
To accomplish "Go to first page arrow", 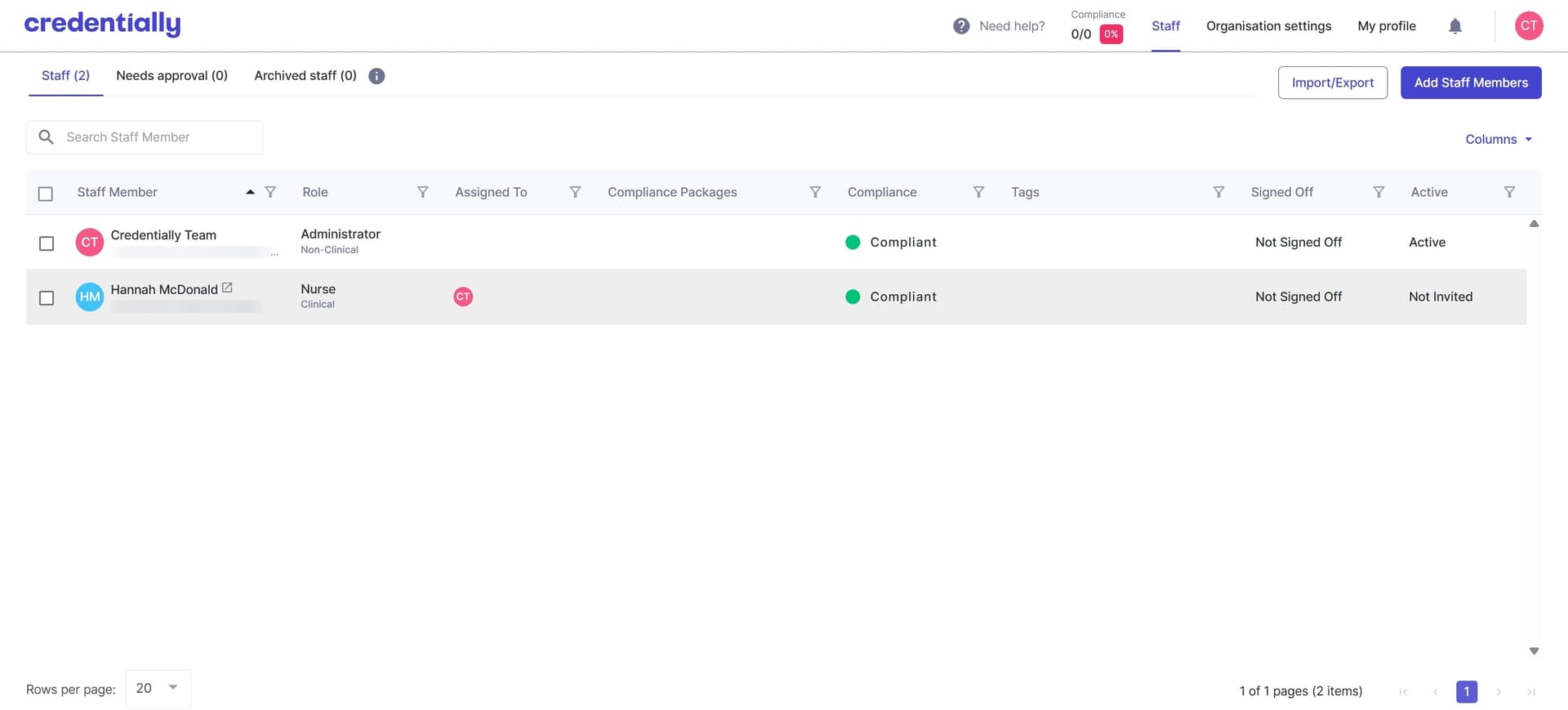I will (1403, 692).
